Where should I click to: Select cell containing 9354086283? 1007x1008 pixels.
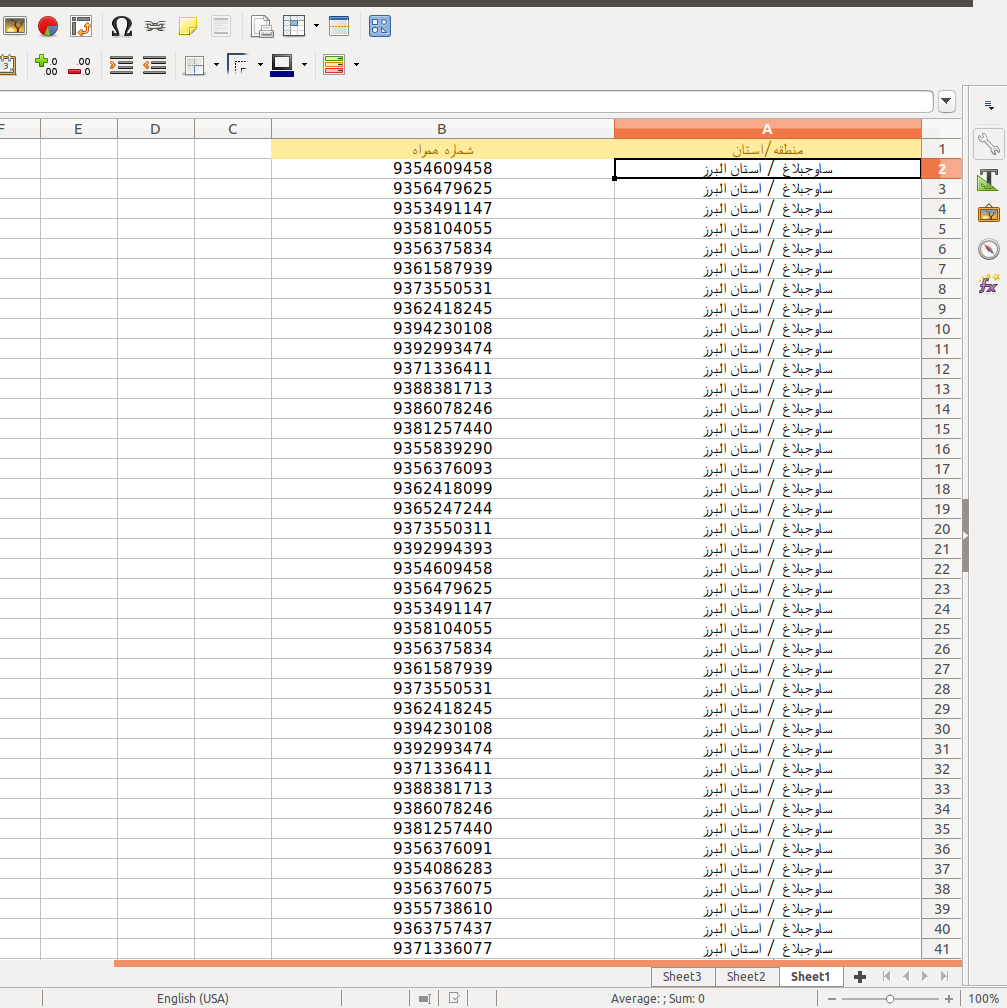point(442,868)
